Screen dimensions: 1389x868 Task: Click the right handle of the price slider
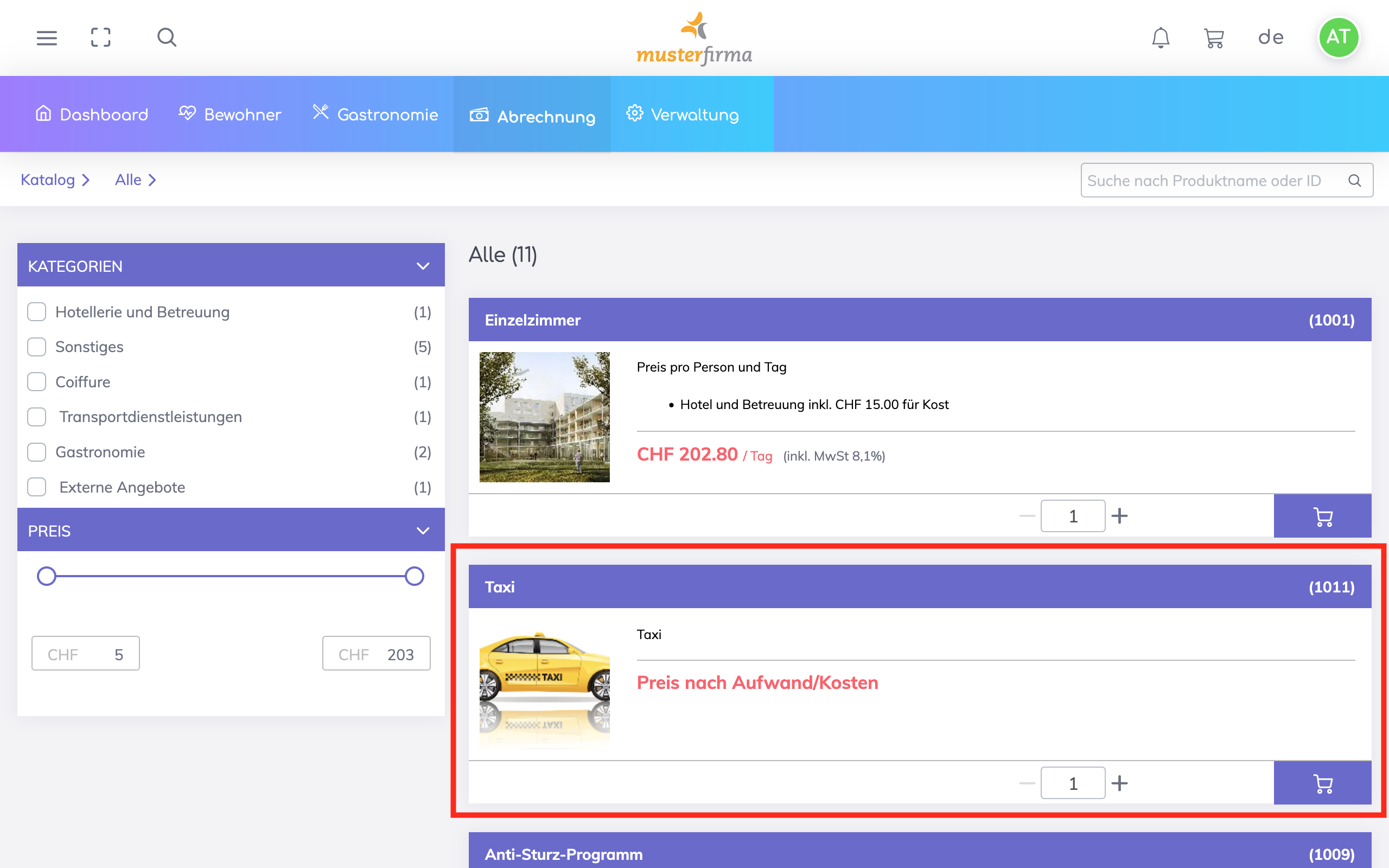pos(414,576)
